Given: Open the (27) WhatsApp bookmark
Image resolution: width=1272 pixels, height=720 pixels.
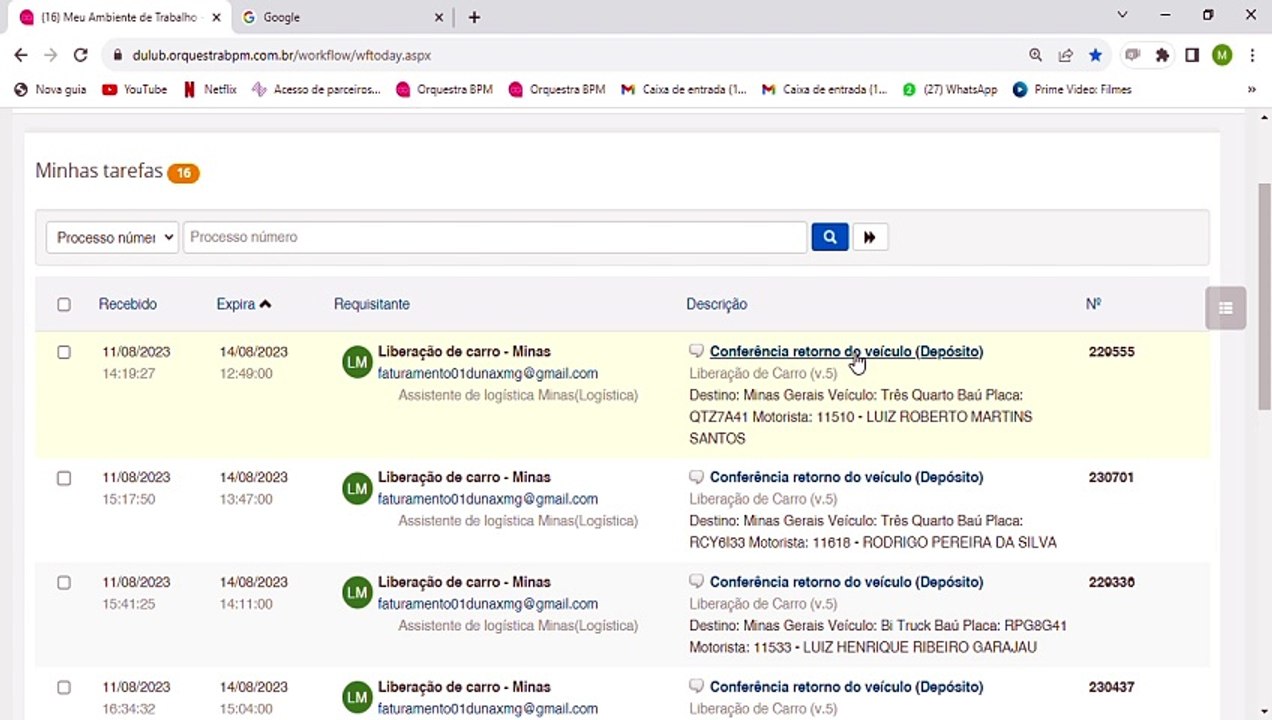Looking at the screenshot, I should (950, 89).
